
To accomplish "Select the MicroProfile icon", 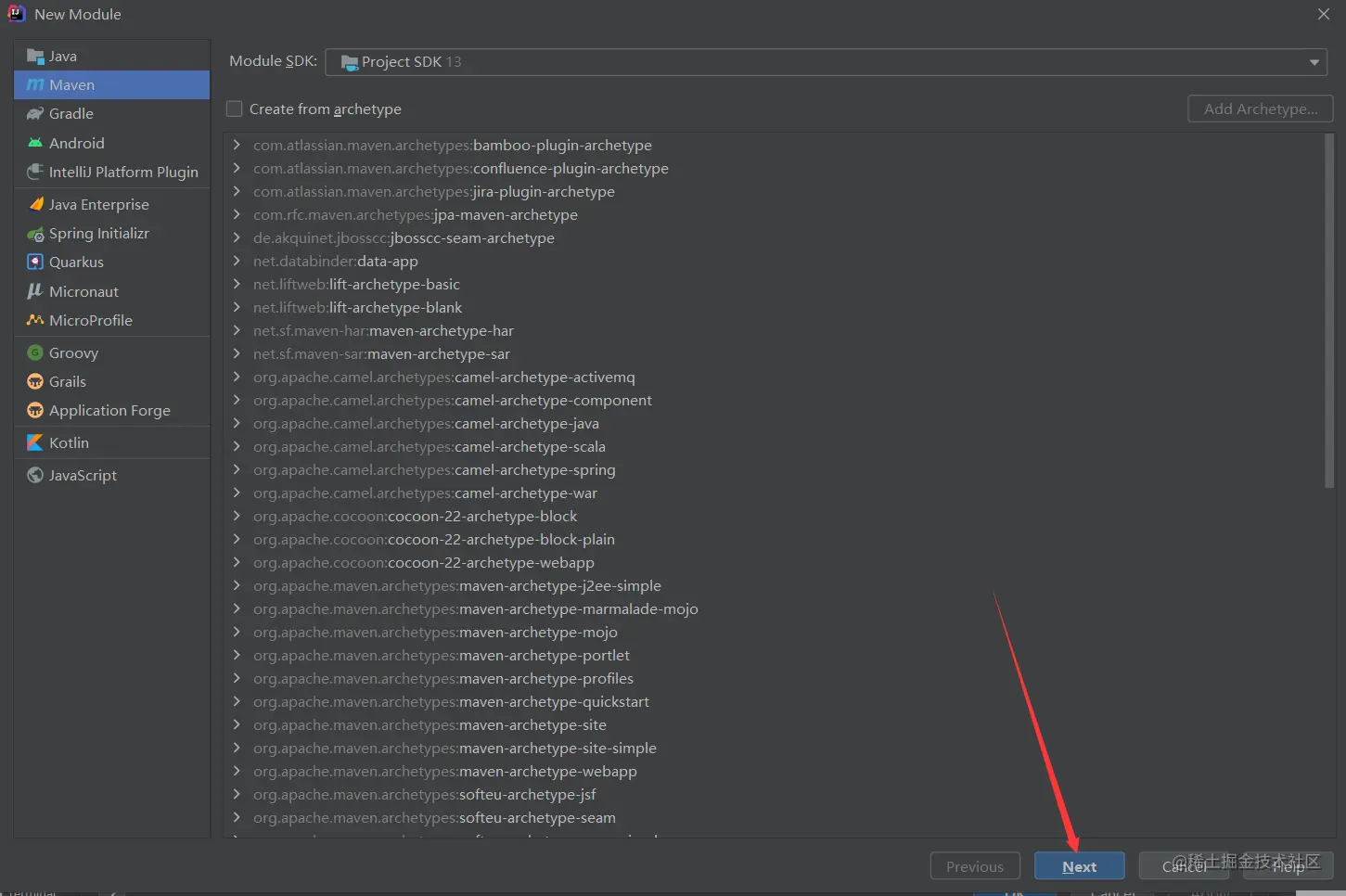I will (x=35, y=320).
